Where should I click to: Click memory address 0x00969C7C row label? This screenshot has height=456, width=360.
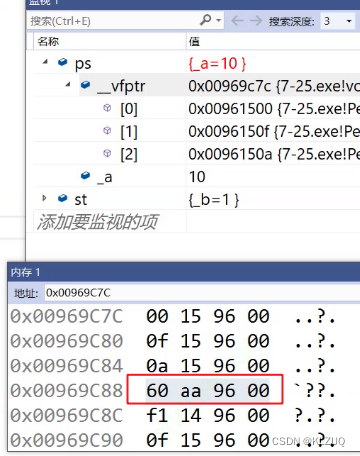point(67,316)
